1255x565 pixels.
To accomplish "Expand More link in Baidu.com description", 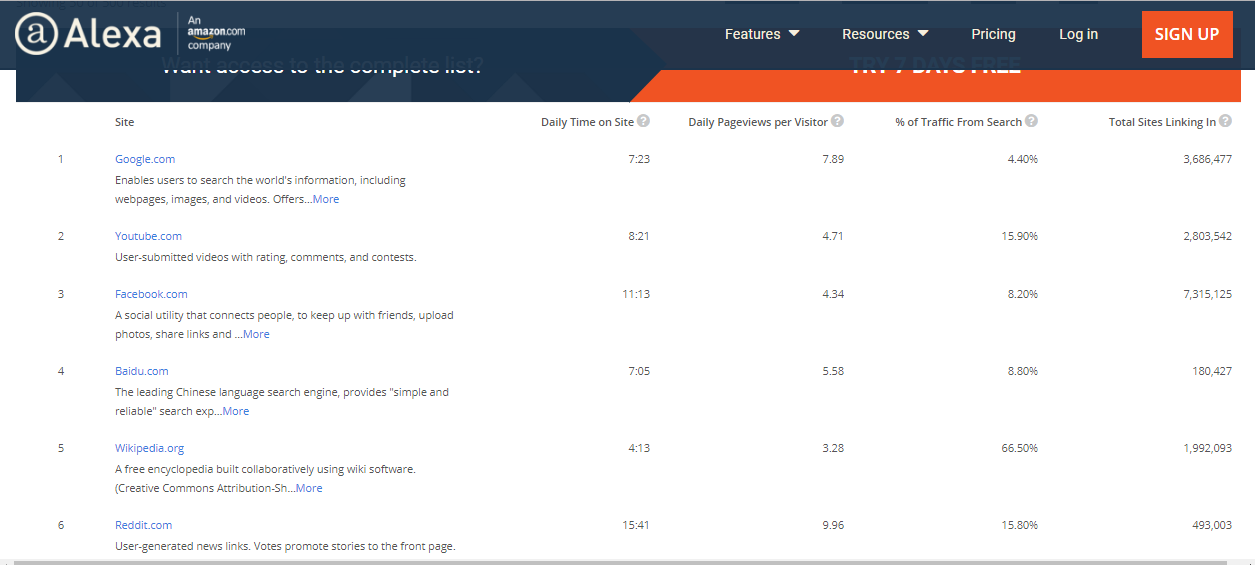I will 236,411.
